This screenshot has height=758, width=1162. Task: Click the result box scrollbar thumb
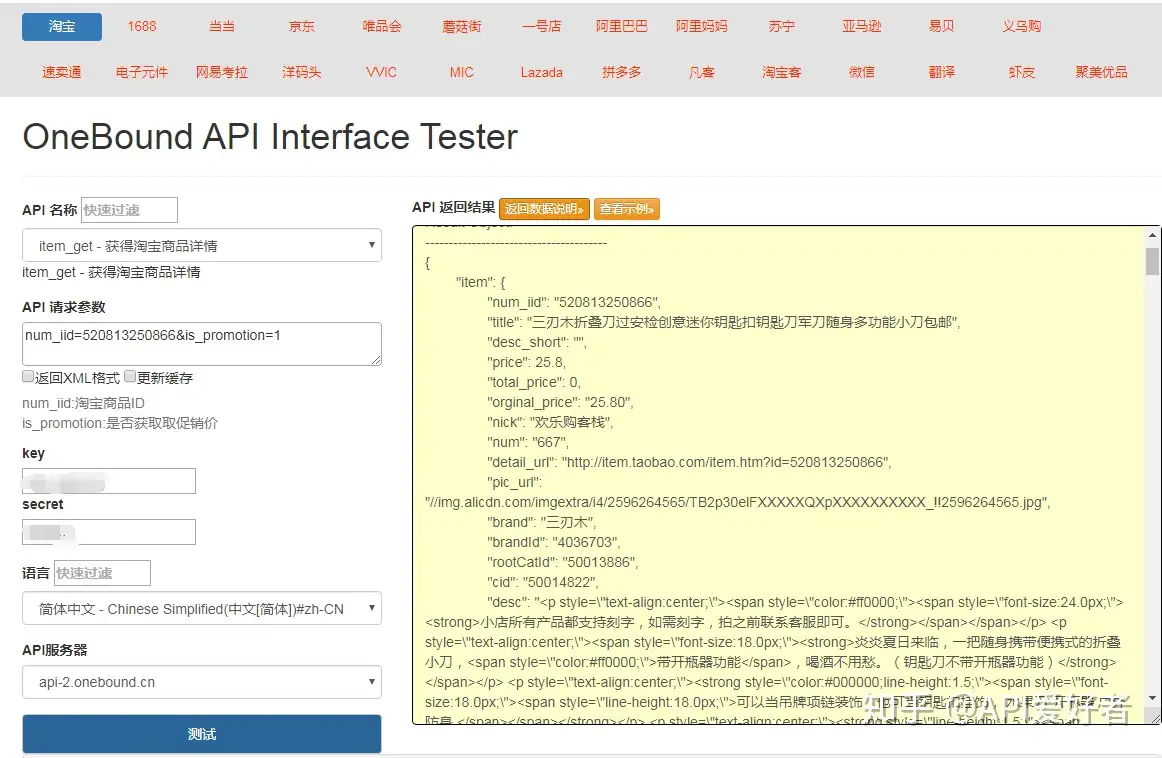(1152, 262)
